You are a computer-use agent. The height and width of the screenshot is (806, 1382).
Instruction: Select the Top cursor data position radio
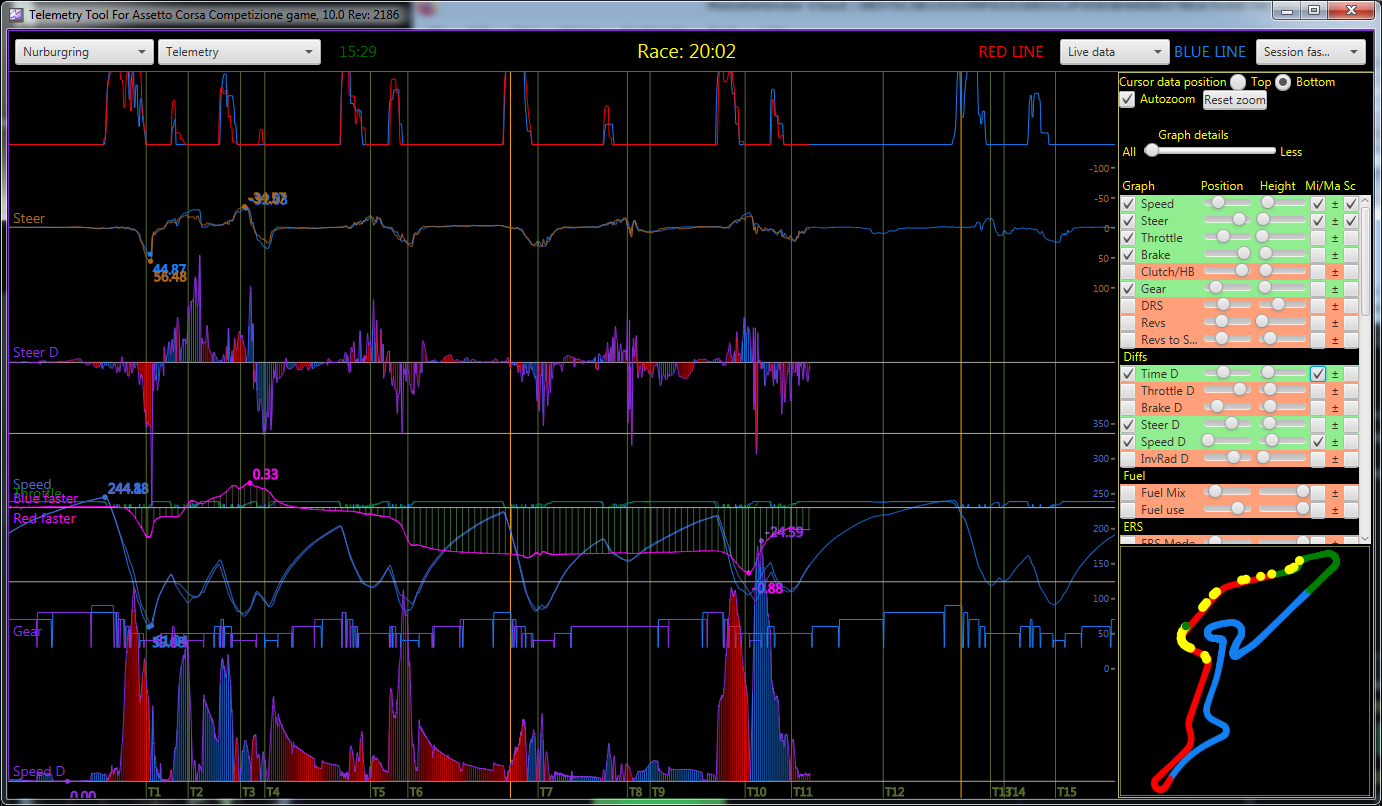coord(1240,82)
